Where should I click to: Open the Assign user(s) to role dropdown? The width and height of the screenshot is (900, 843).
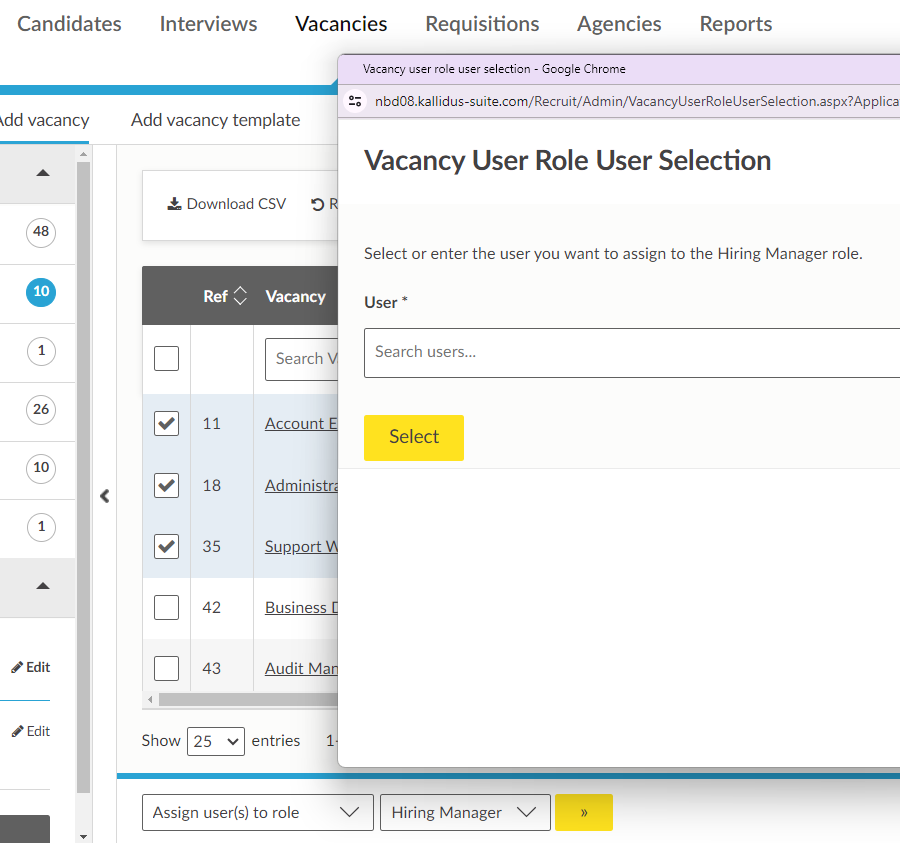257,813
